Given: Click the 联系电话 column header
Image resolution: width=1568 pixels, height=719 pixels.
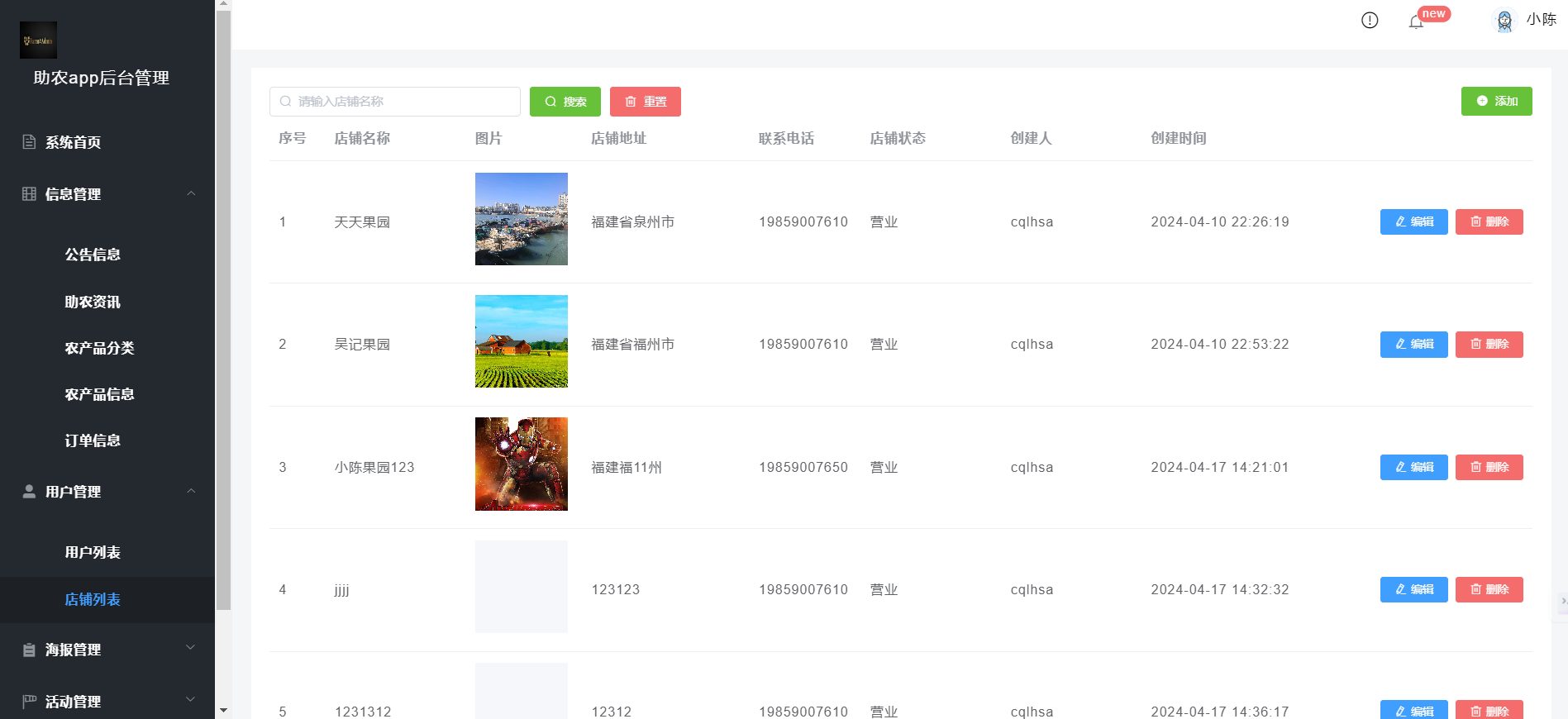Looking at the screenshot, I should (x=786, y=138).
